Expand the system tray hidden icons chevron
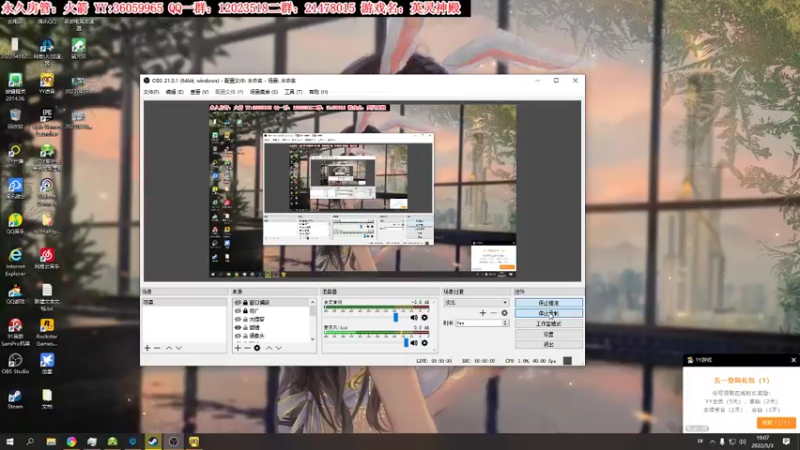This screenshot has height=450, width=800. (712, 442)
